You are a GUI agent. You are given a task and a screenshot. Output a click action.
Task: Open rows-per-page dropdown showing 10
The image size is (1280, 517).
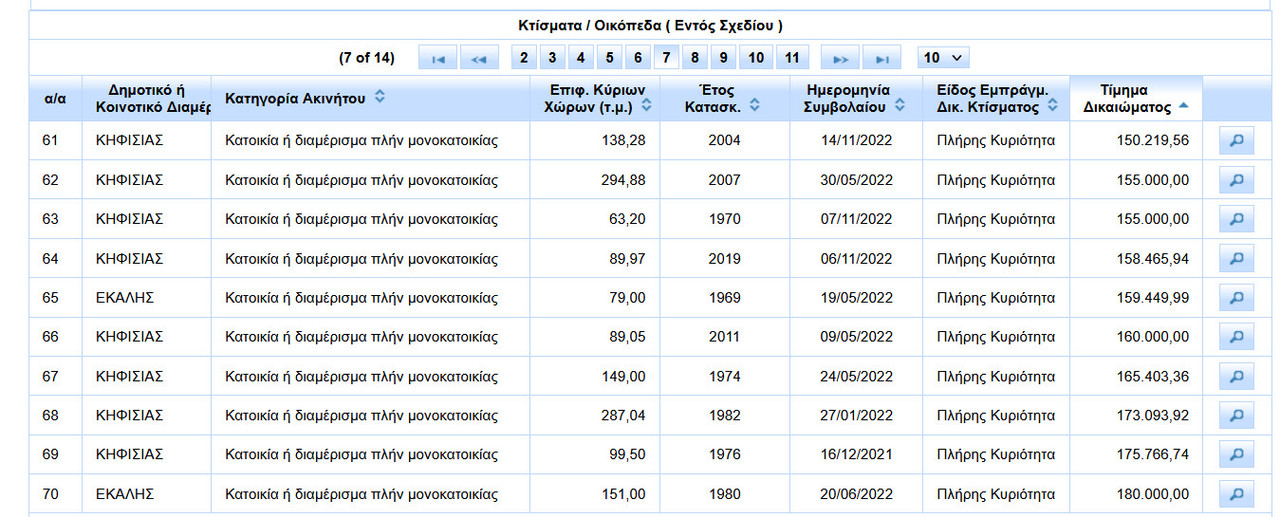pyautogui.click(x=943, y=58)
